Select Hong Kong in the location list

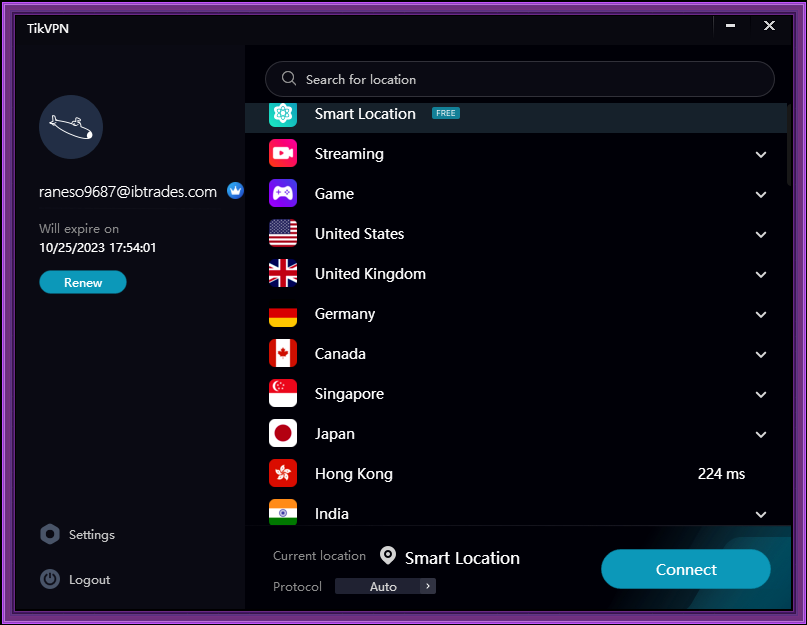[x=354, y=474]
